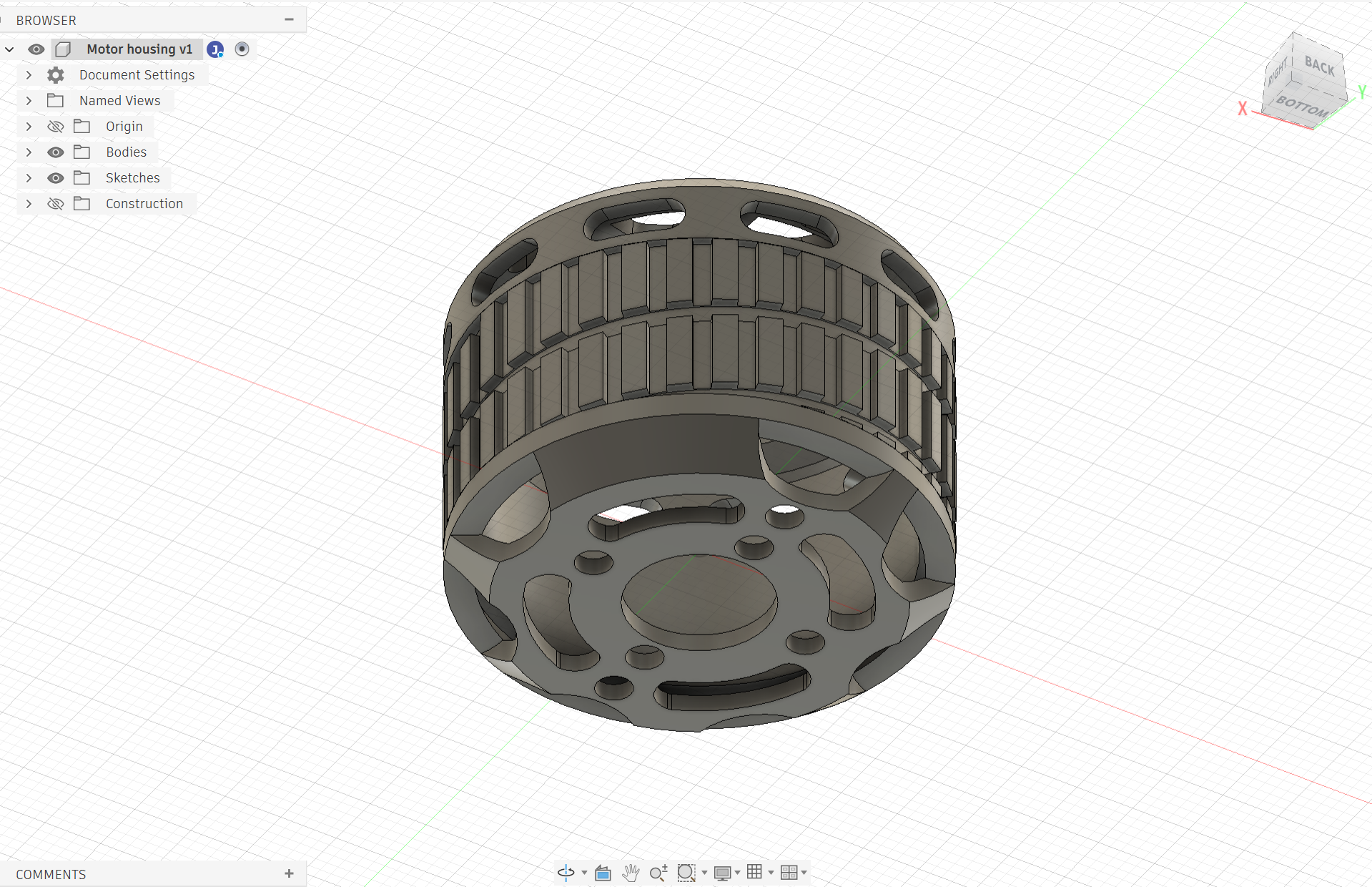Open the Grid and Snaps dropdown arrow
The width and height of the screenshot is (1372, 887).
point(771,873)
